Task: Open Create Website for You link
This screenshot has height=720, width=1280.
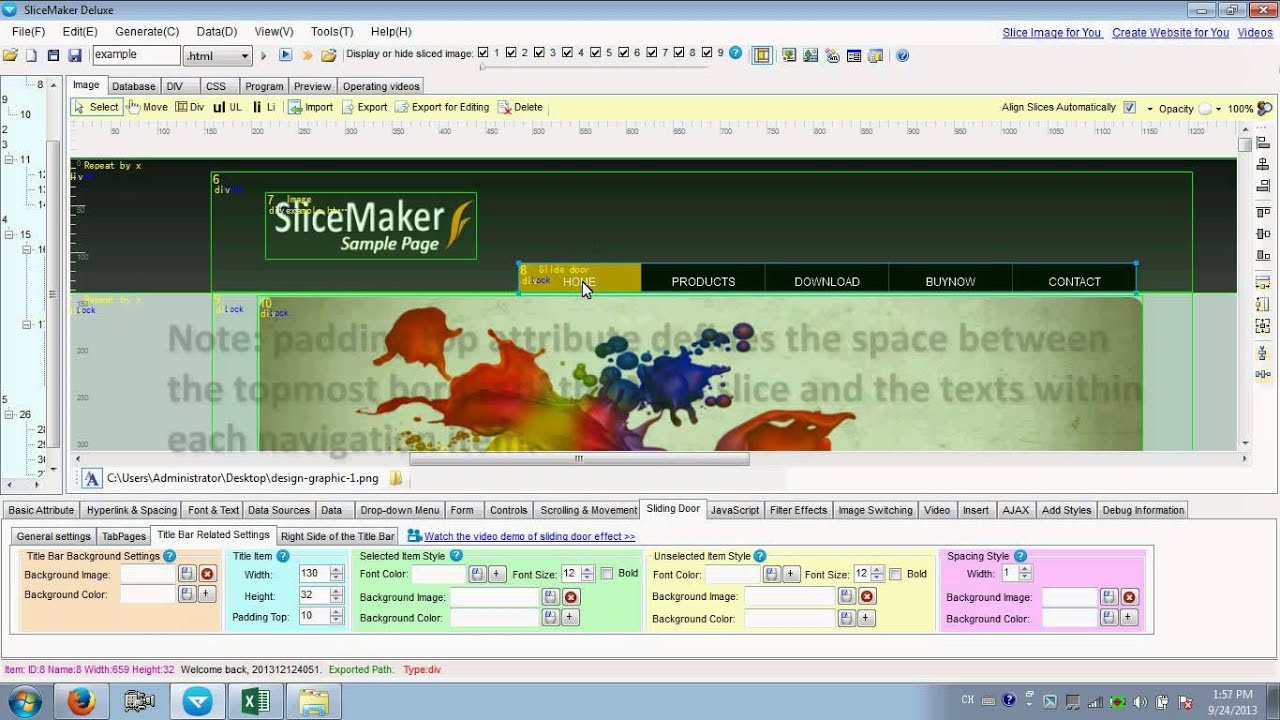Action: [1170, 33]
